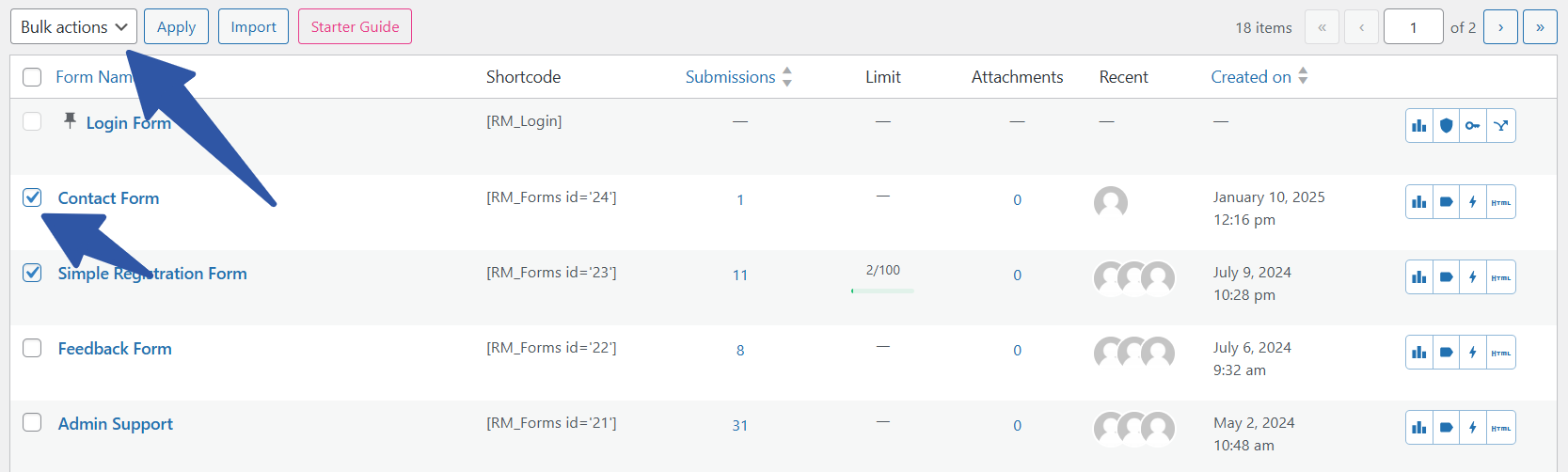The width and height of the screenshot is (1568, 472).
Task: Open the bar chart icon for Admin Support
Action: pos(1419,428)
